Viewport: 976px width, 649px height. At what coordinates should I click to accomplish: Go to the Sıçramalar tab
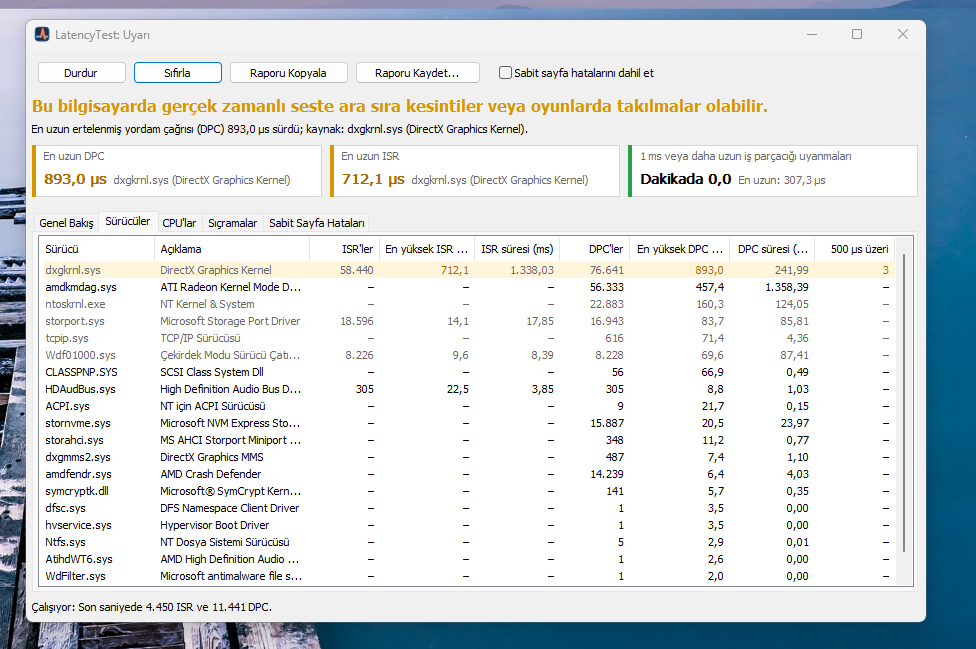coord(232,223)
